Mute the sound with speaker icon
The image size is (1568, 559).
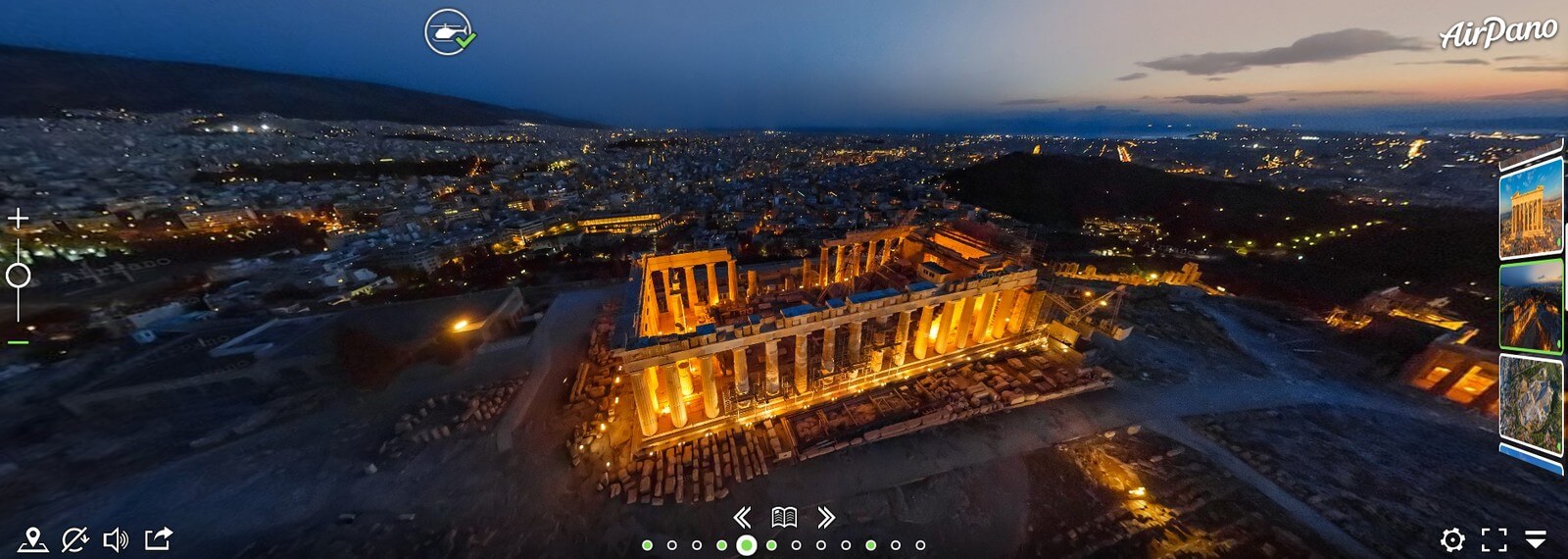pyautogui.click(x=116, y=539)
